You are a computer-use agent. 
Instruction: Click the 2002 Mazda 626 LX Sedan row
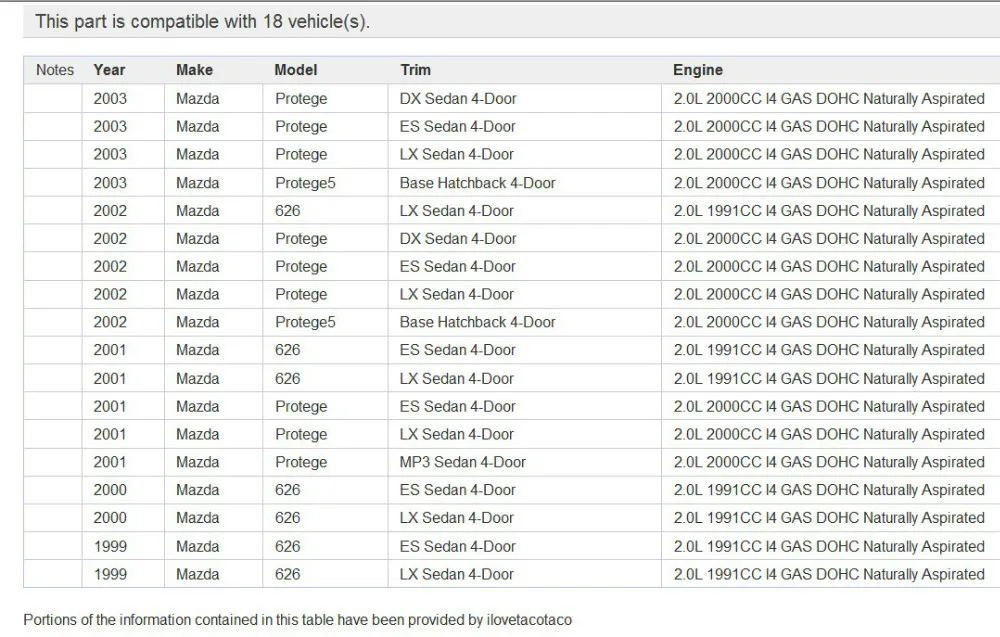tap(511, 211)
